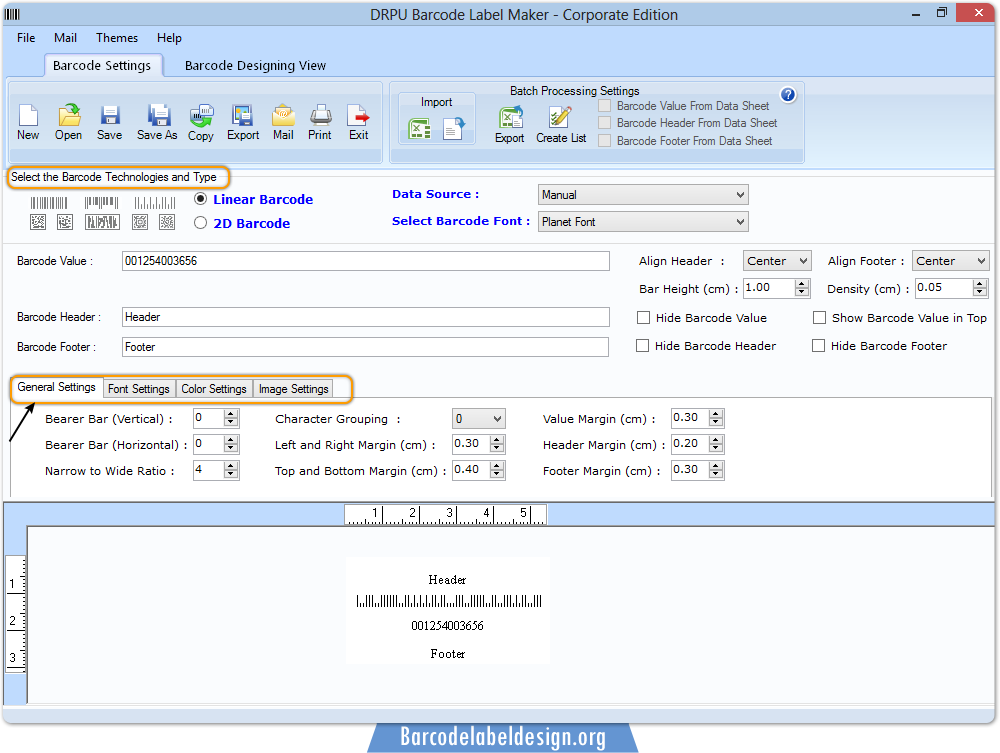Screen dimensions: 1000x753
Task: Import from Excel spreadsheet icon
Action: (x=419, y=129)
